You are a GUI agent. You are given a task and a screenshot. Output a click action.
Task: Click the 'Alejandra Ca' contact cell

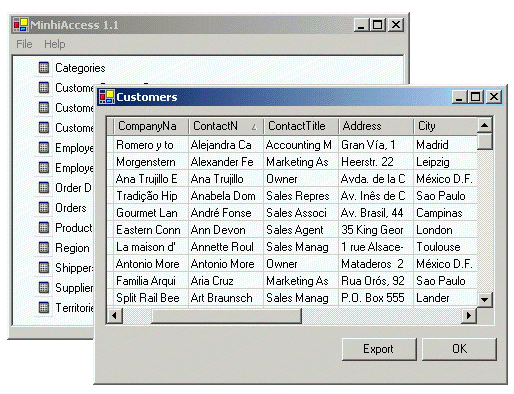(x=226, y=145)
